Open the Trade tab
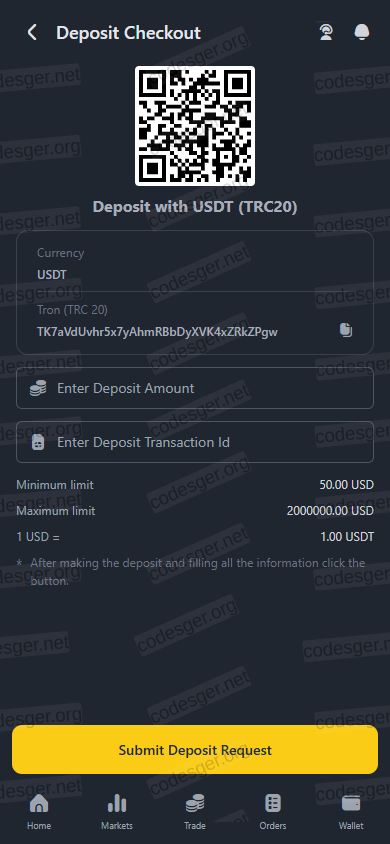Viewport: 390px width, 844px height. pyautogui.click(x=195, y=812)
